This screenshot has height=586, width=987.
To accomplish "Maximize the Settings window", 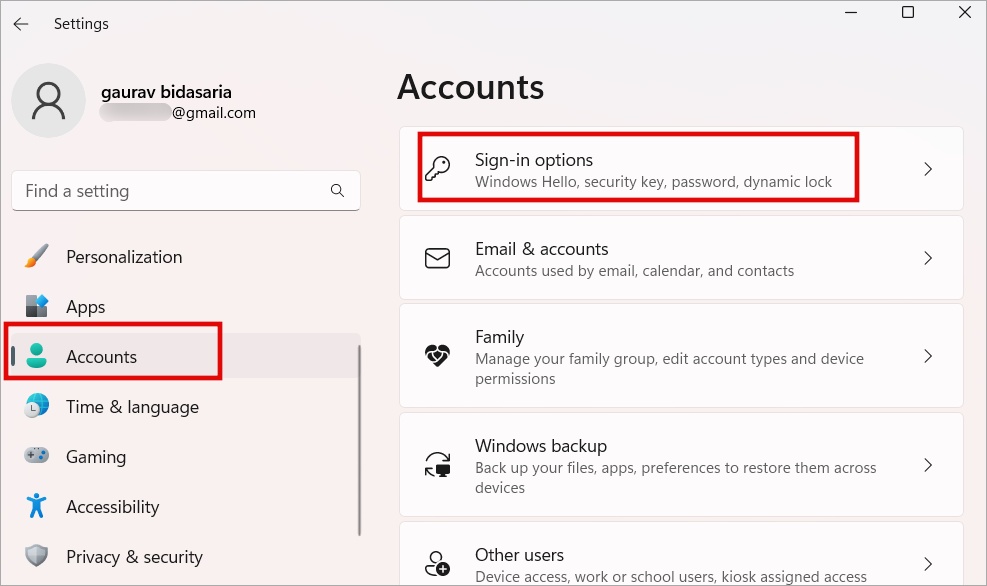I will click(908, 12).
